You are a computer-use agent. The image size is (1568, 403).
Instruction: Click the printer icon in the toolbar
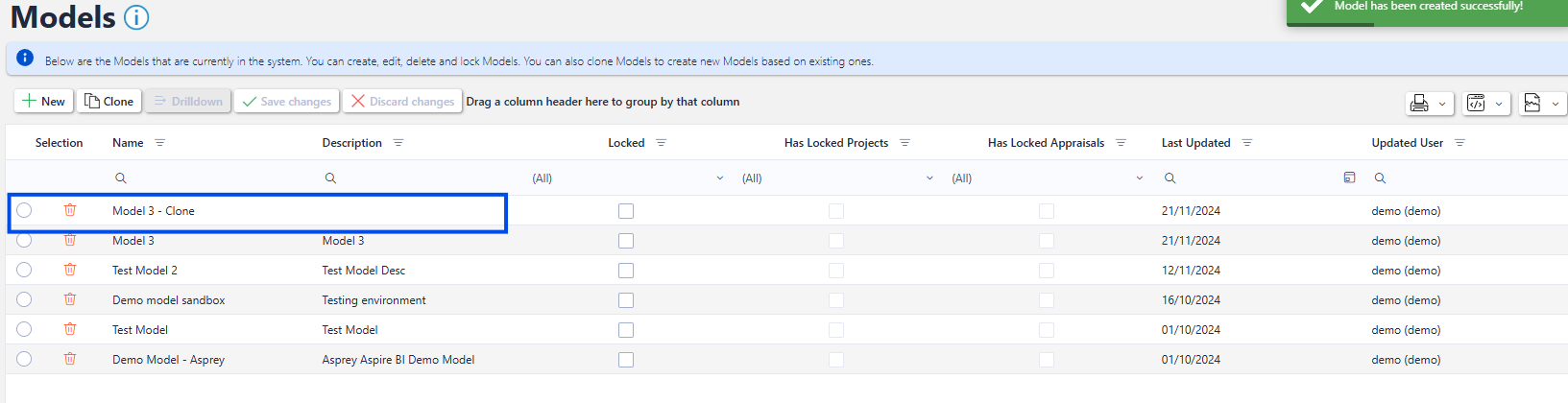click(x=1418, y=103)
